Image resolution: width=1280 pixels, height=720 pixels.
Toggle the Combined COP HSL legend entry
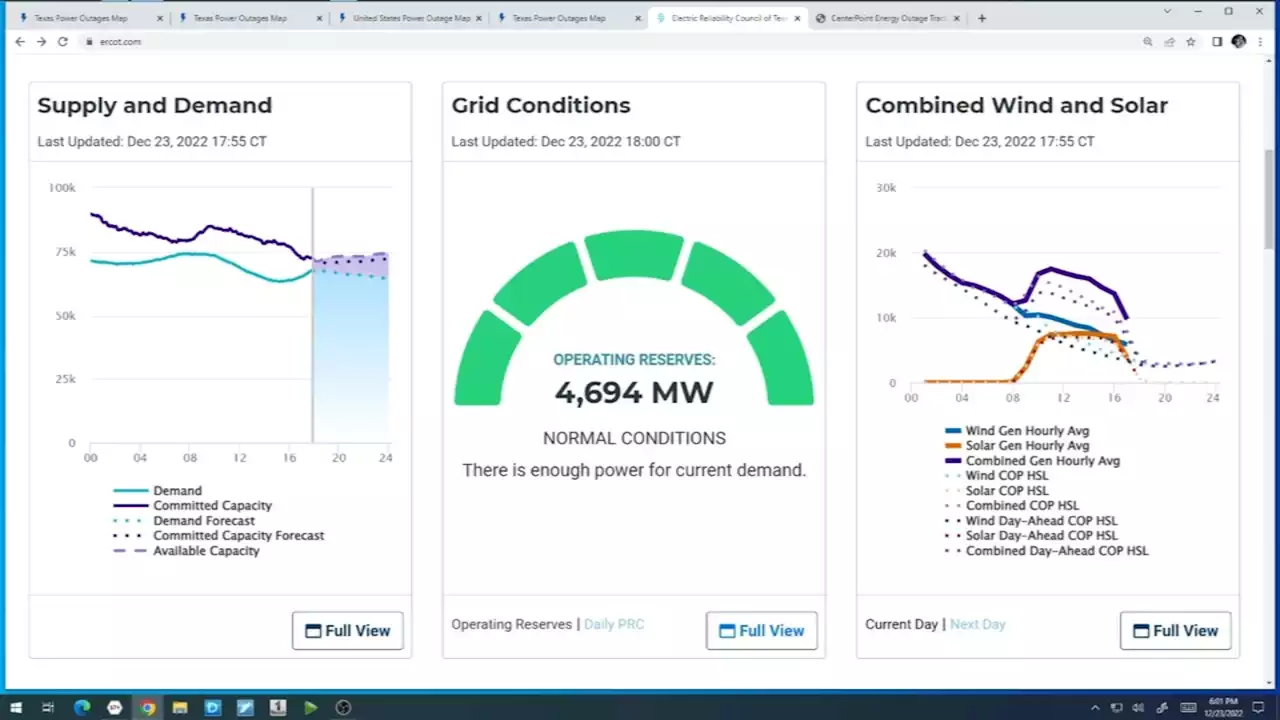(x=1012, y=506)
